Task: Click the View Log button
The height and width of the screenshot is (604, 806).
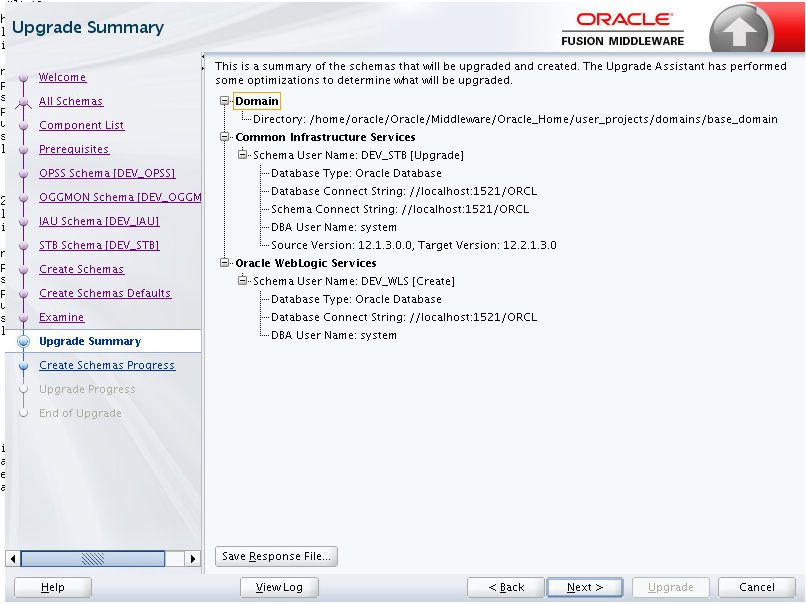Action: 279,587
